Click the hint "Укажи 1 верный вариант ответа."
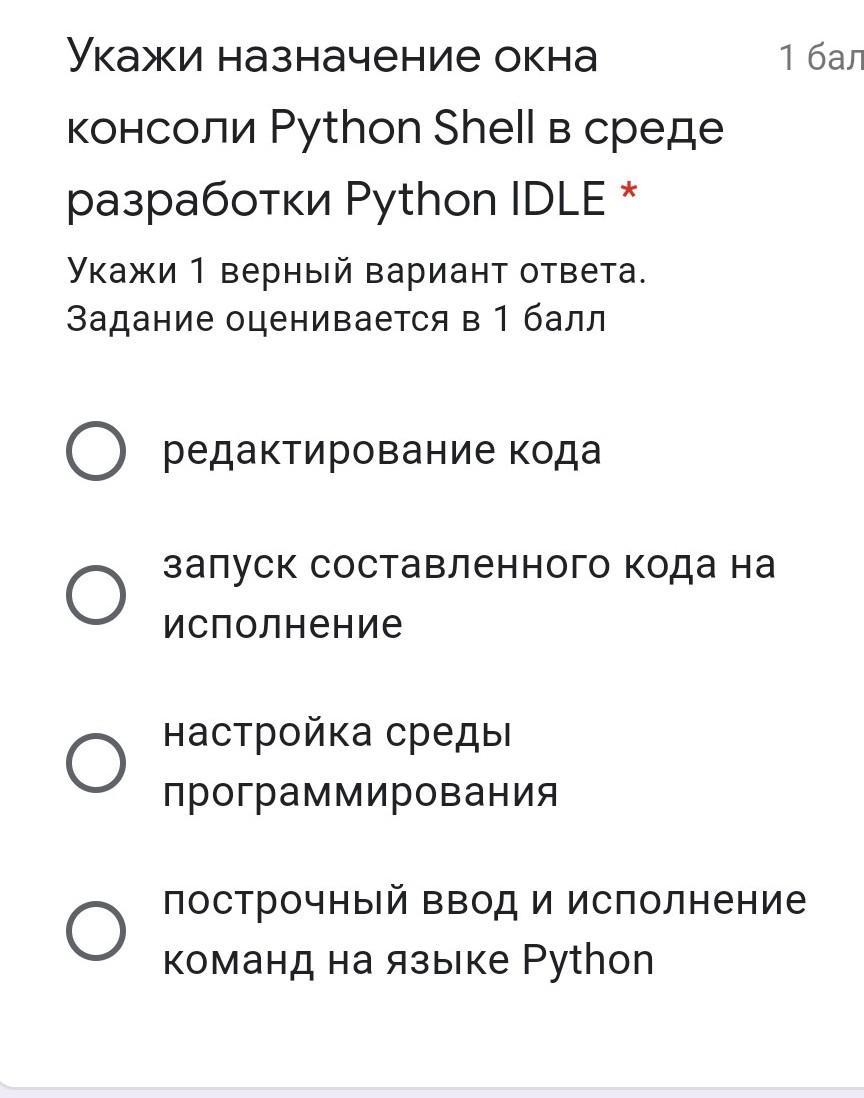This screenshot has height=1098, width=864. coord(356,271)
